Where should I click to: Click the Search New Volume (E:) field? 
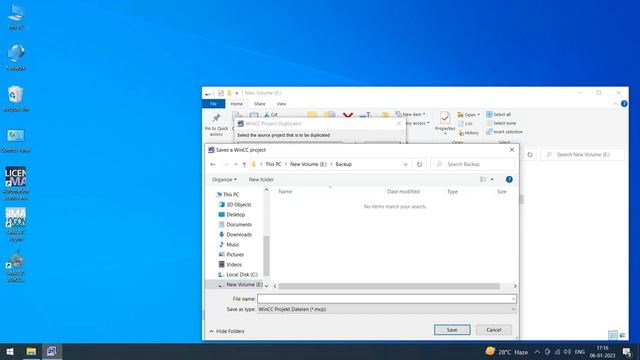[582, 155]
